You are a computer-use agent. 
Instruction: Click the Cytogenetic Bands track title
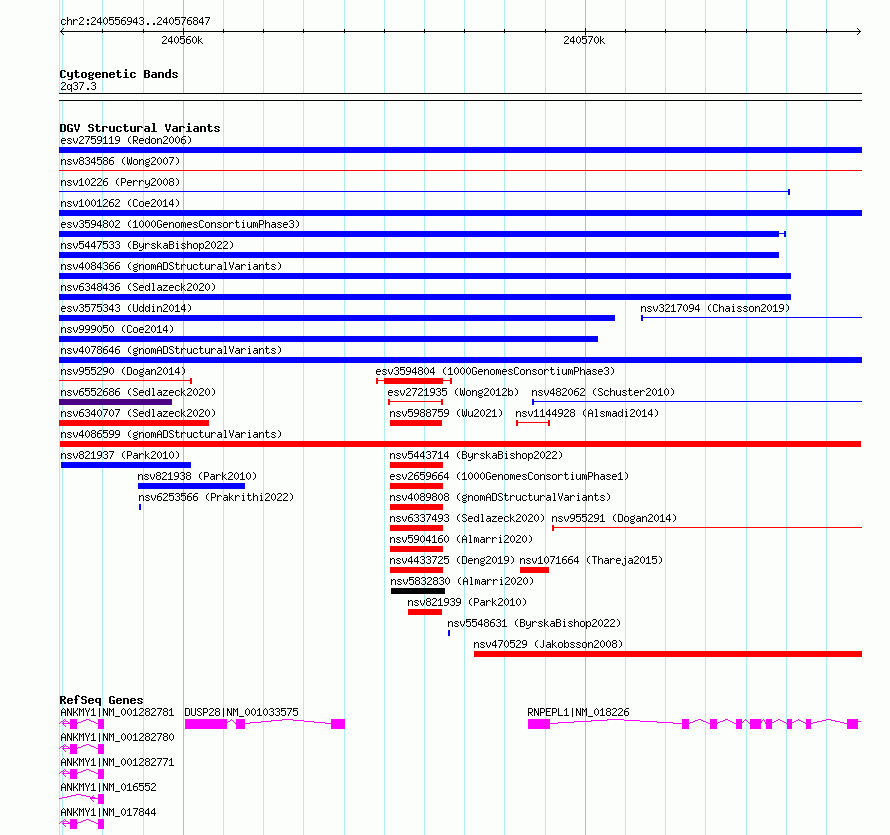click(119, 74)
